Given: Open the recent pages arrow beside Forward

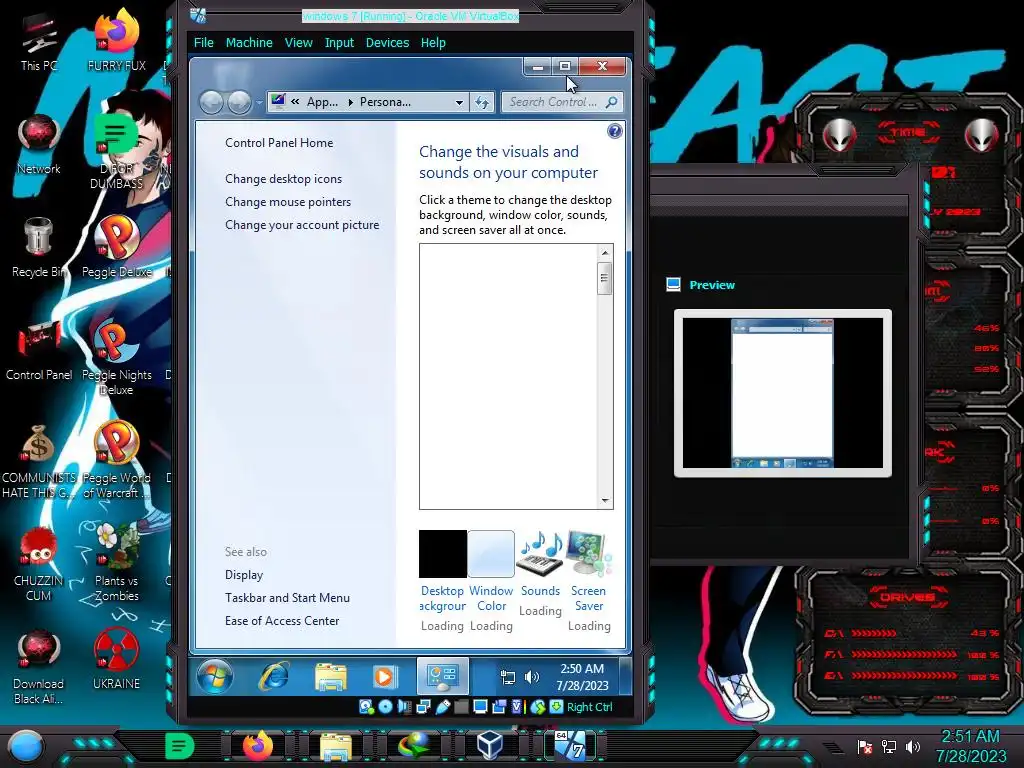Looking at the screenshot, I should tap(259, 103).
